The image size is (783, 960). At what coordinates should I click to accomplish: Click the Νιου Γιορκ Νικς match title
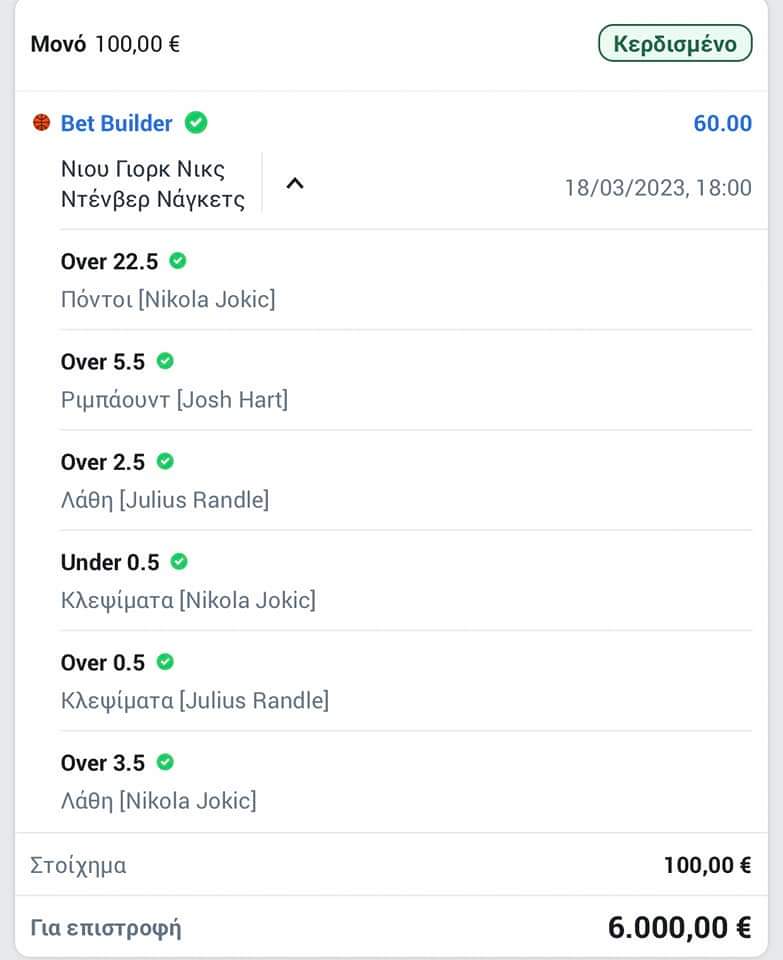tap(142, 168)
